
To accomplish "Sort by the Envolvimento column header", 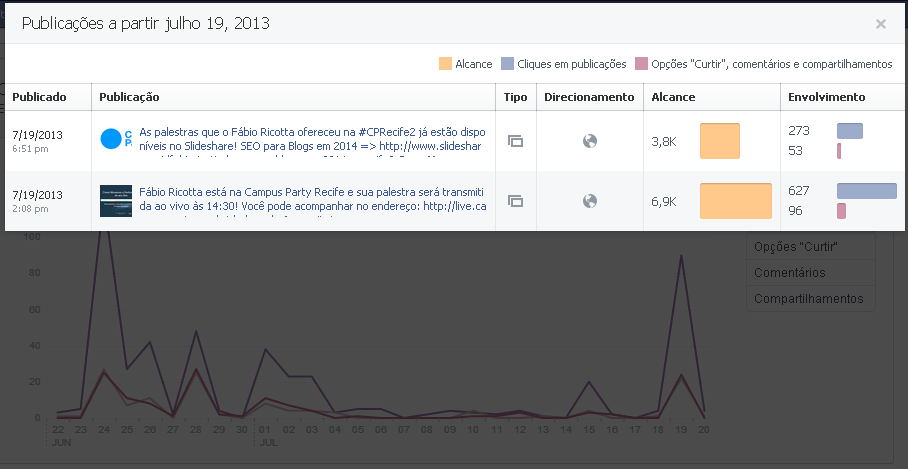I will [826, 97].
